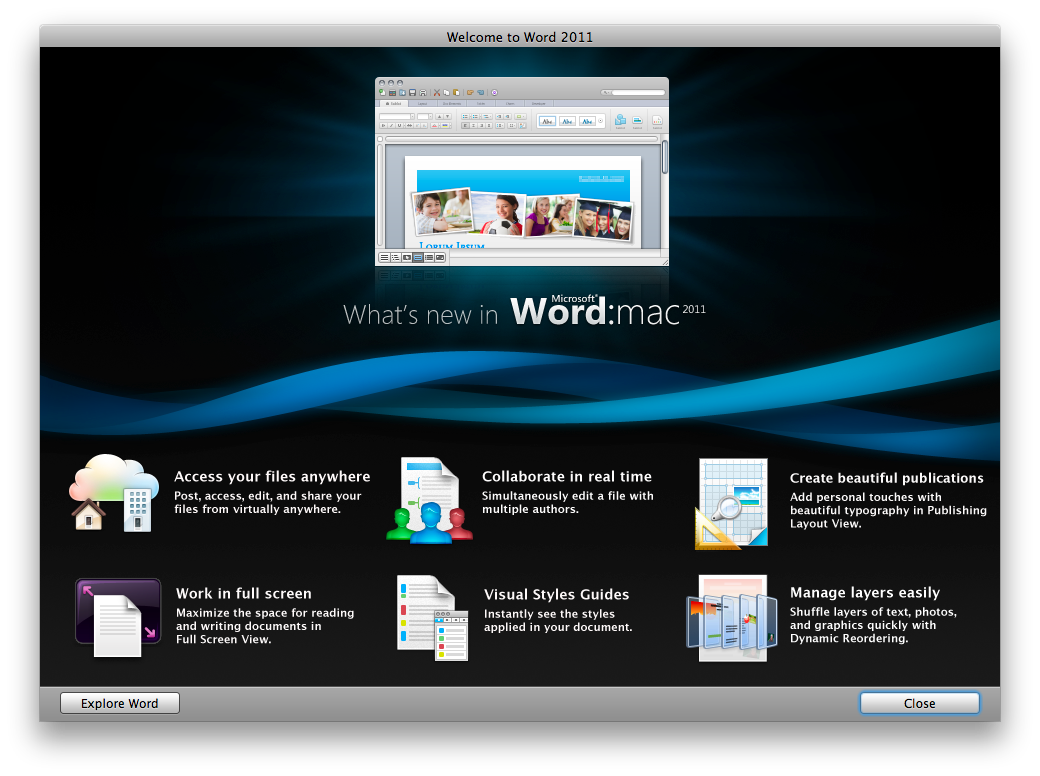The width and height of the screenshot is (1040, 776).
Task: Click the purple full screen view icon
Action: [118, 617]
